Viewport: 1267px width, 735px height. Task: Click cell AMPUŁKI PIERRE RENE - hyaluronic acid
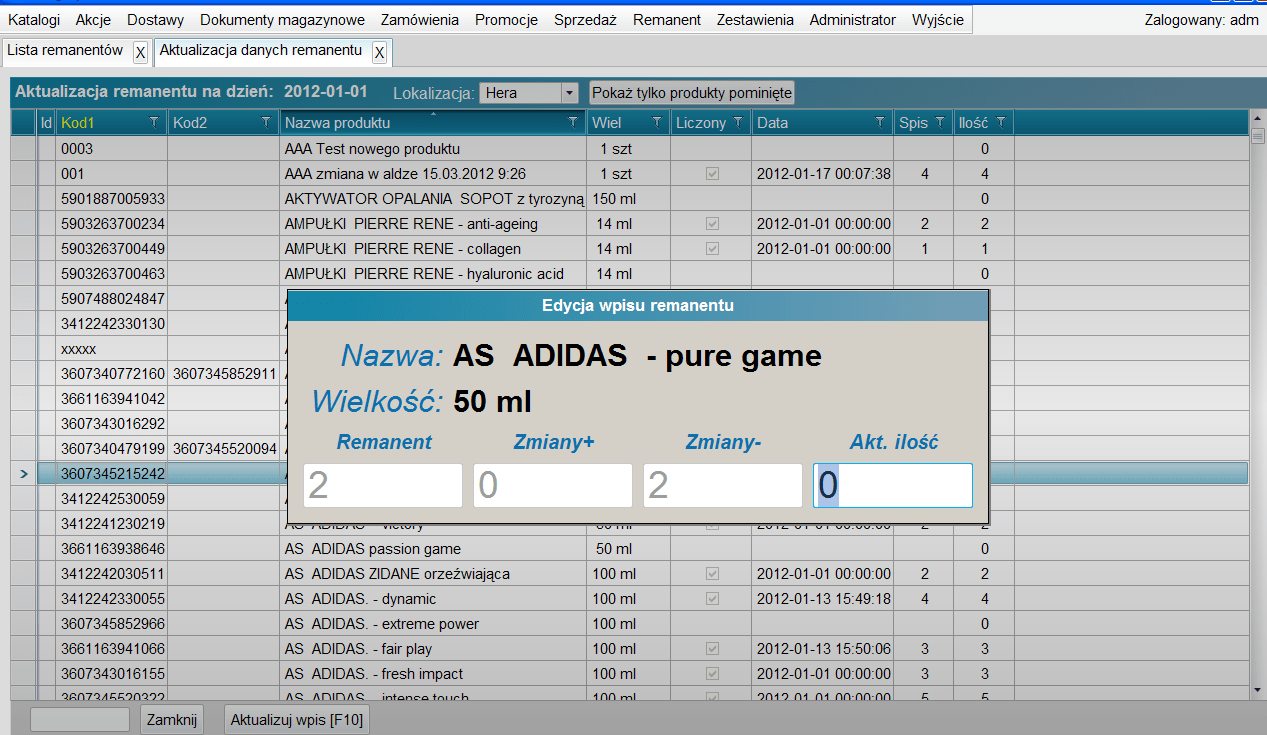(433, 274)
